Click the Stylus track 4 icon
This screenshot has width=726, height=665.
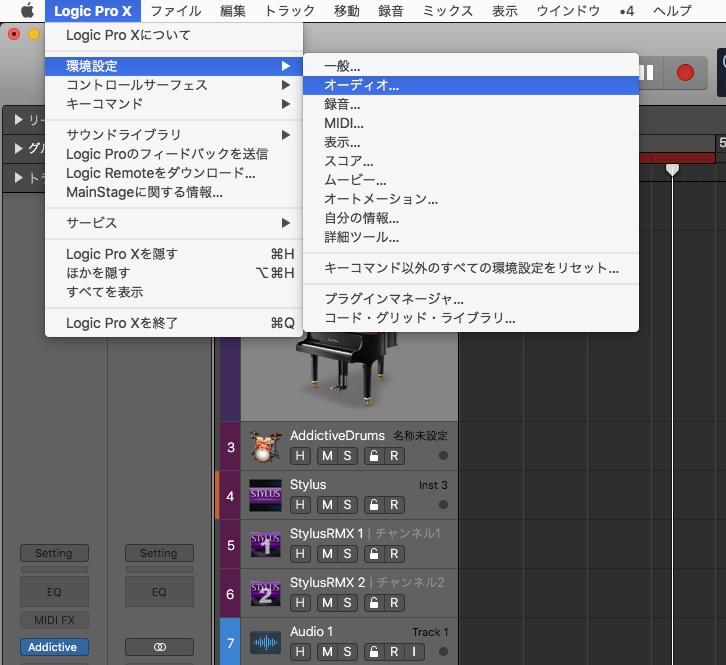pos(265,496)
